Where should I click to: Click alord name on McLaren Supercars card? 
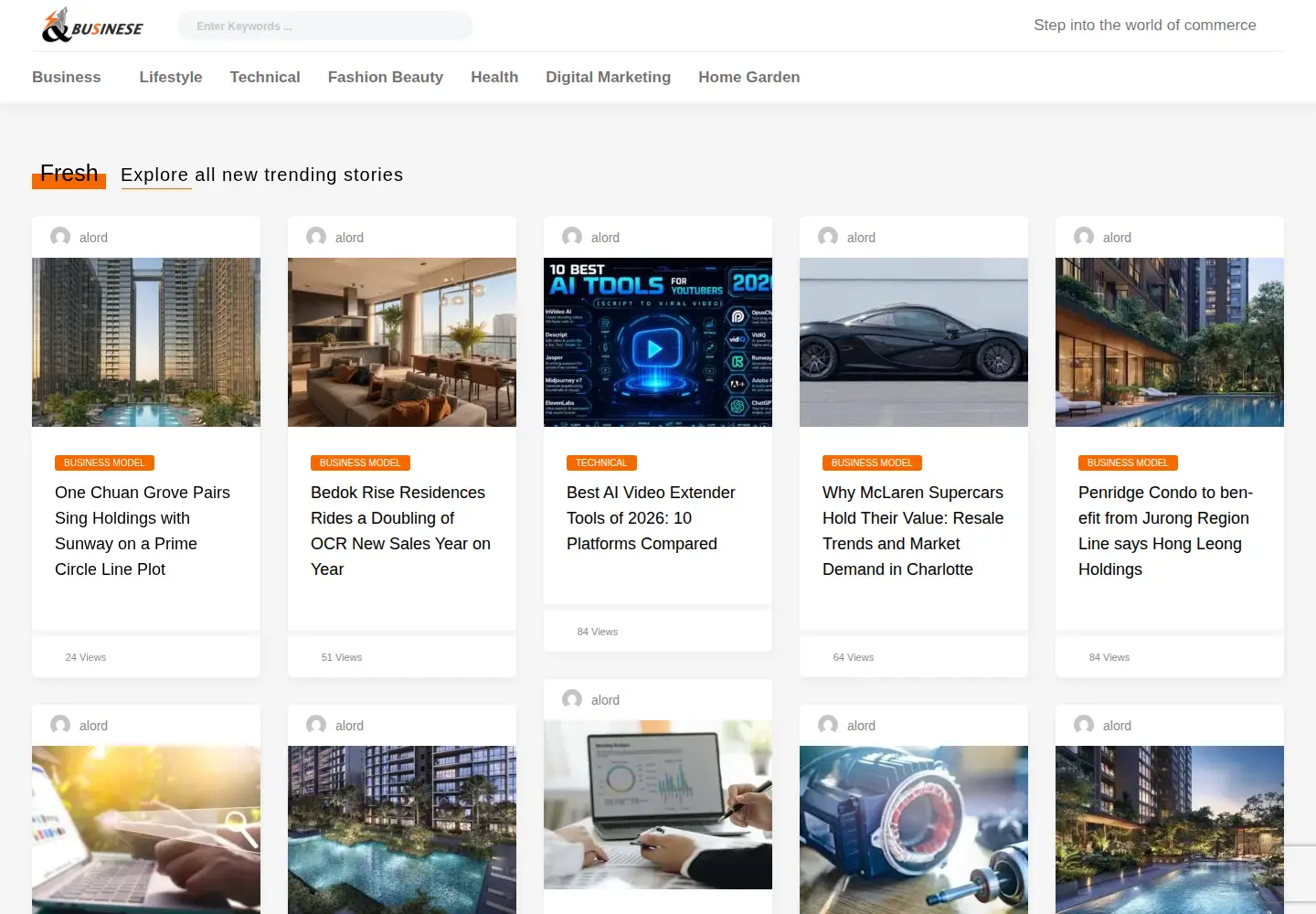point(861,238)
